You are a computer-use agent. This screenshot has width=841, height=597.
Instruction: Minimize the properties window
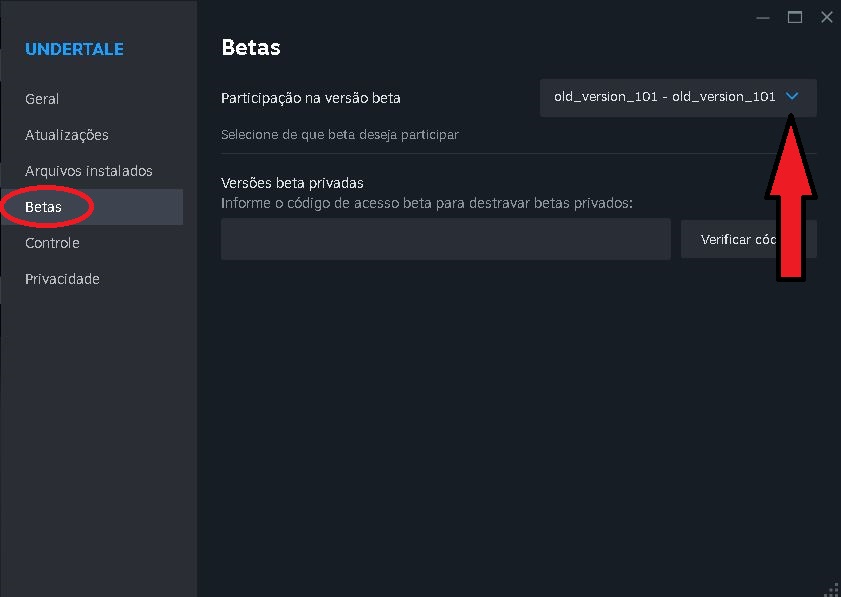click(763, 17)
